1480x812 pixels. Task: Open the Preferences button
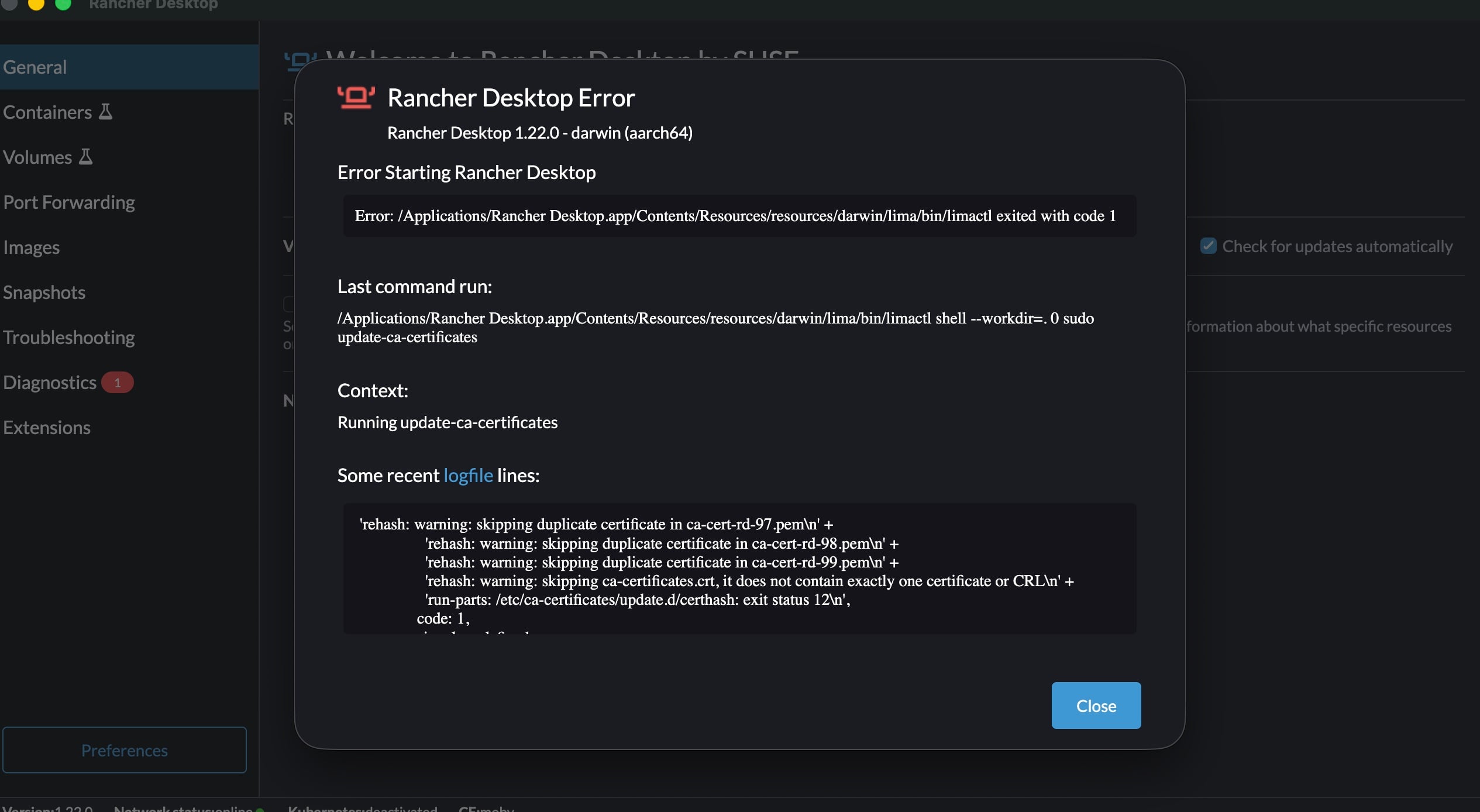[125, 750]
